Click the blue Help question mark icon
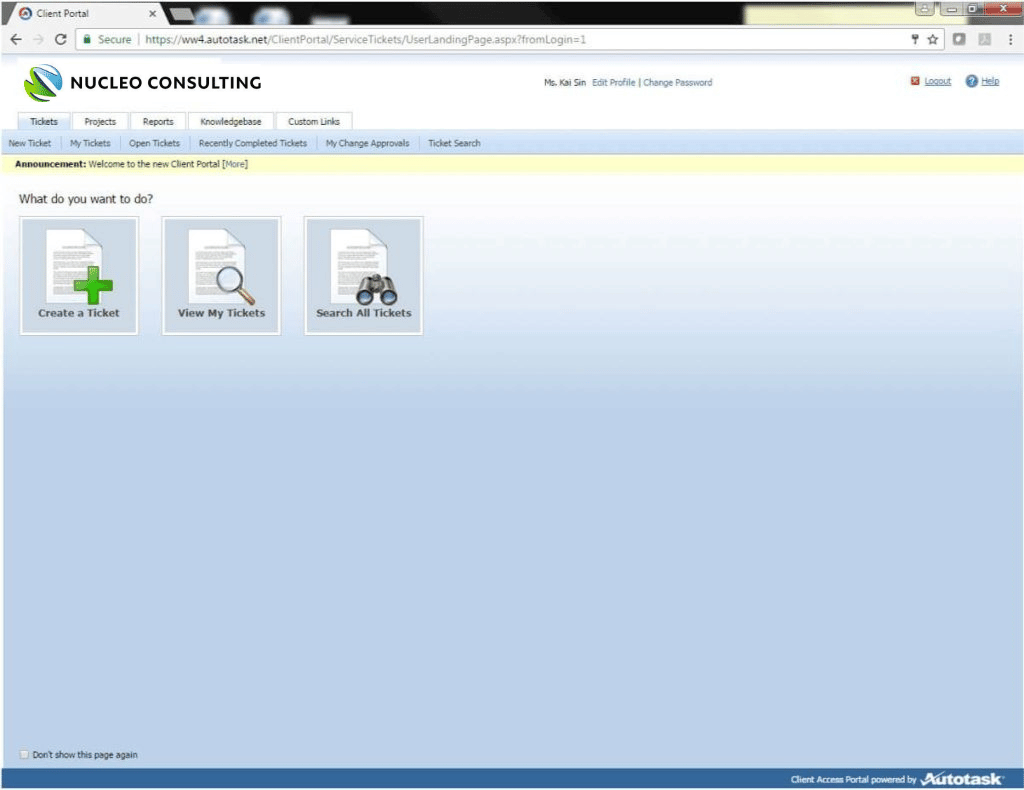Image resolution: width=1024 pixels, height=790 pixels. tap(971, 81)
